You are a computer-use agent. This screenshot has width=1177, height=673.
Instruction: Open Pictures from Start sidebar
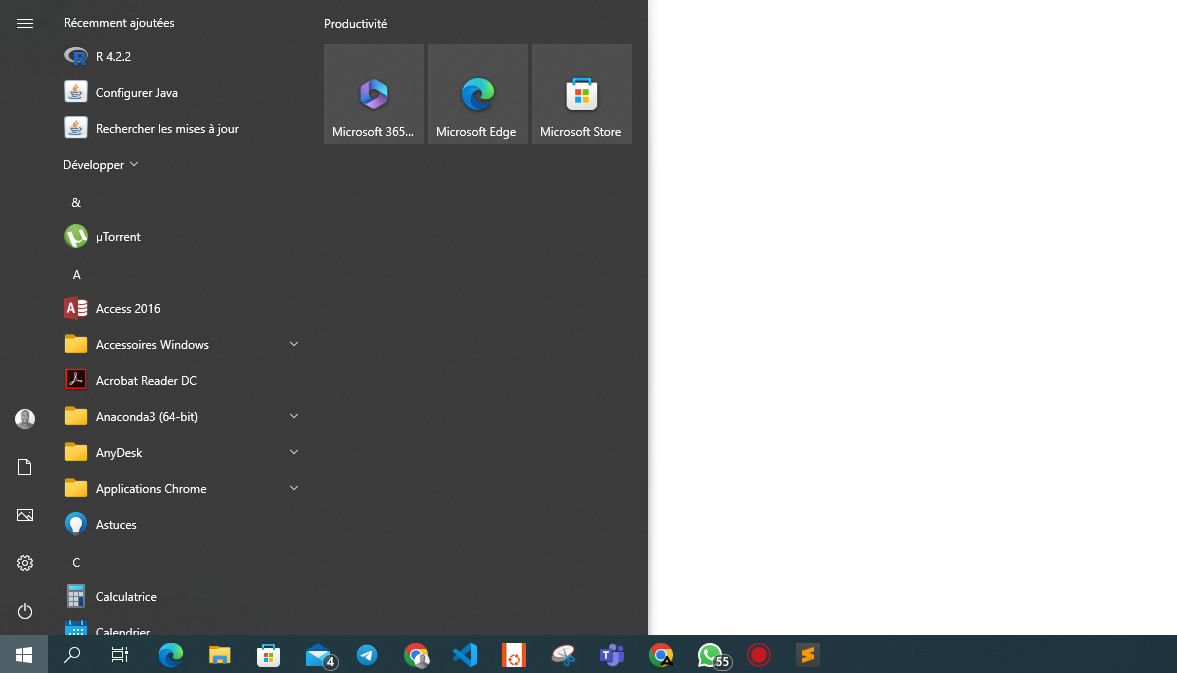click(x=25, y=515)
